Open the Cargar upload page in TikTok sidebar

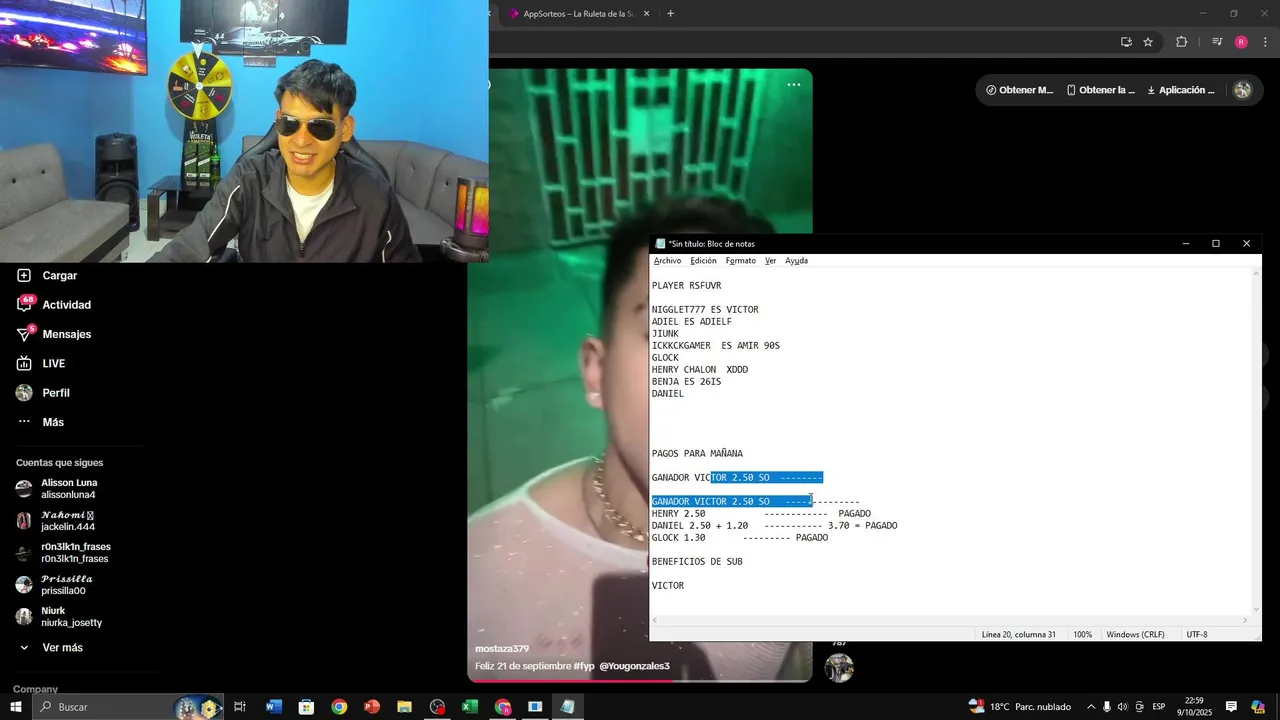tap(47, 275)
